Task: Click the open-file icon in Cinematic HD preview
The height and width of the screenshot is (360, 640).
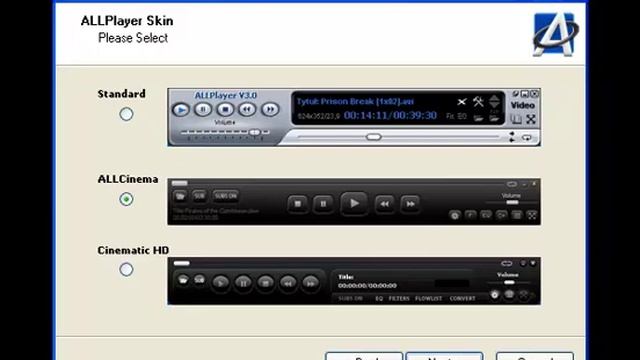Action: 183,280
